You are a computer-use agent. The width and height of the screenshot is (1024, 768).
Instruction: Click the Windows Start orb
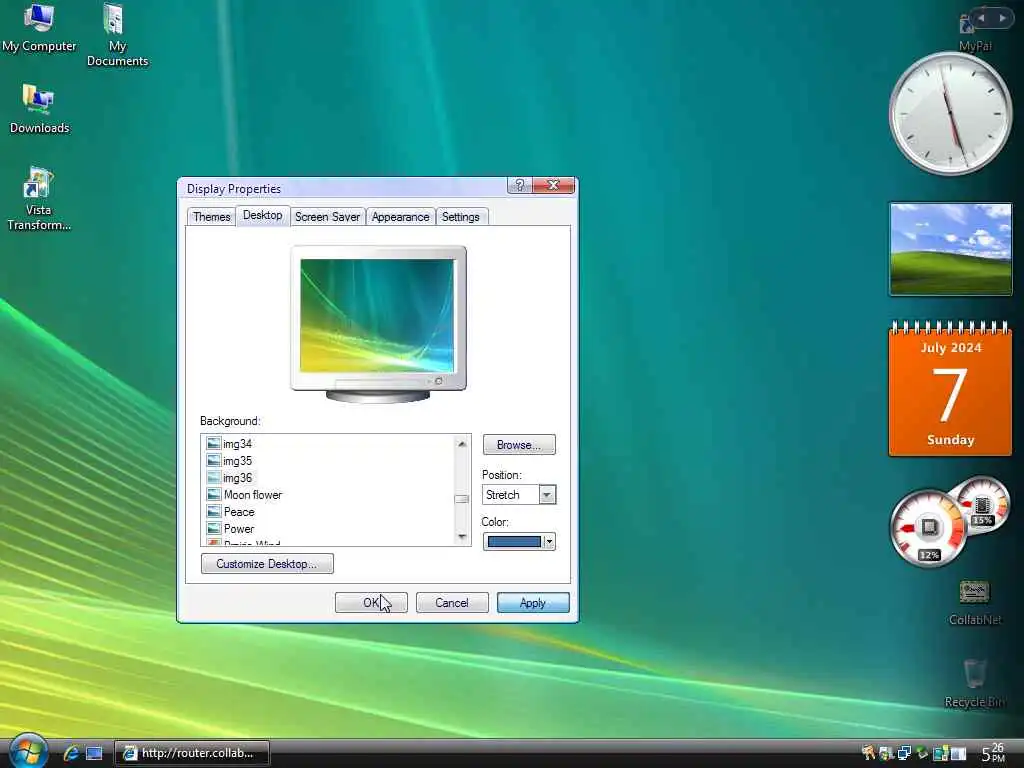point(28,751)
